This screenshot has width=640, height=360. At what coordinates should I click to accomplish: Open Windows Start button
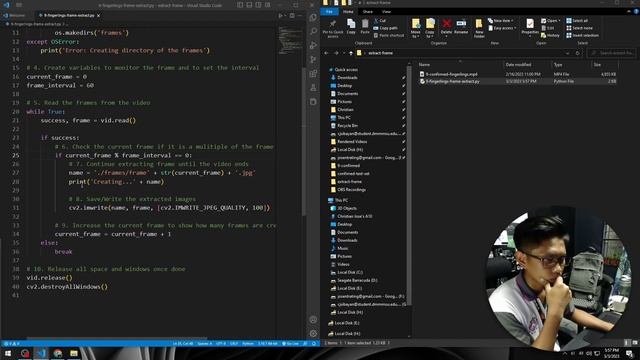8,353
